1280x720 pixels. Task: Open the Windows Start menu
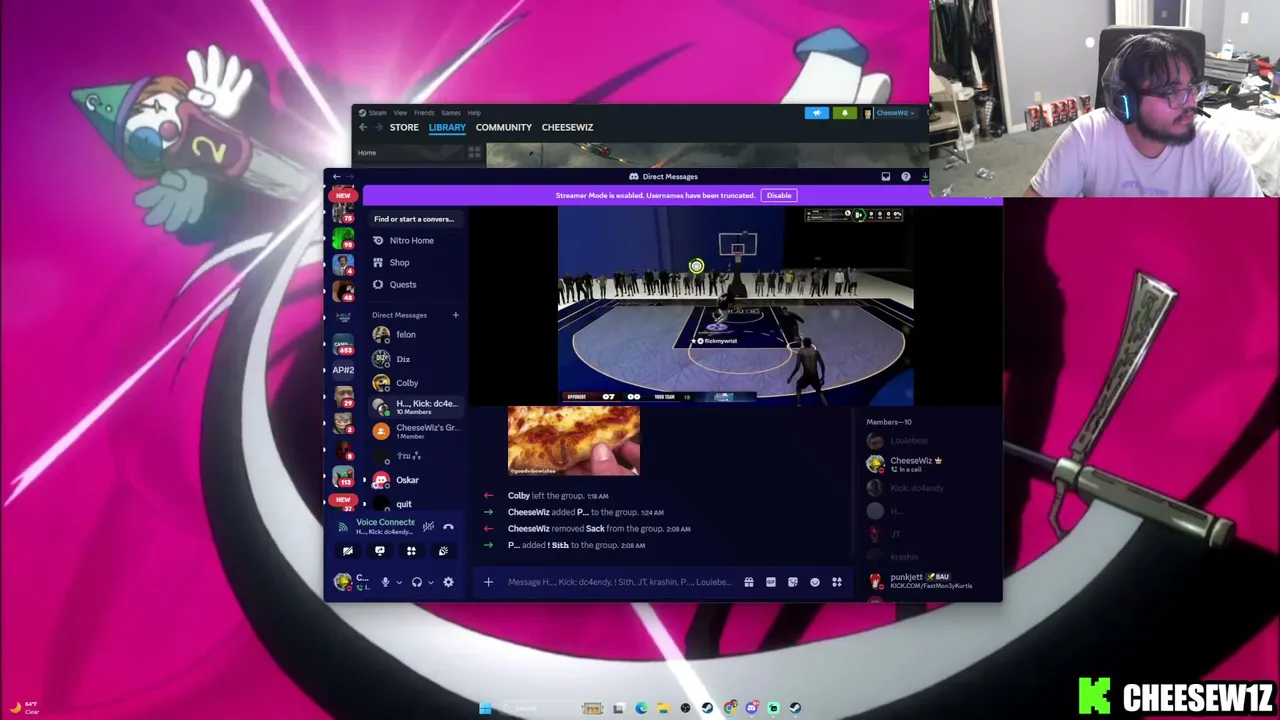485,708
